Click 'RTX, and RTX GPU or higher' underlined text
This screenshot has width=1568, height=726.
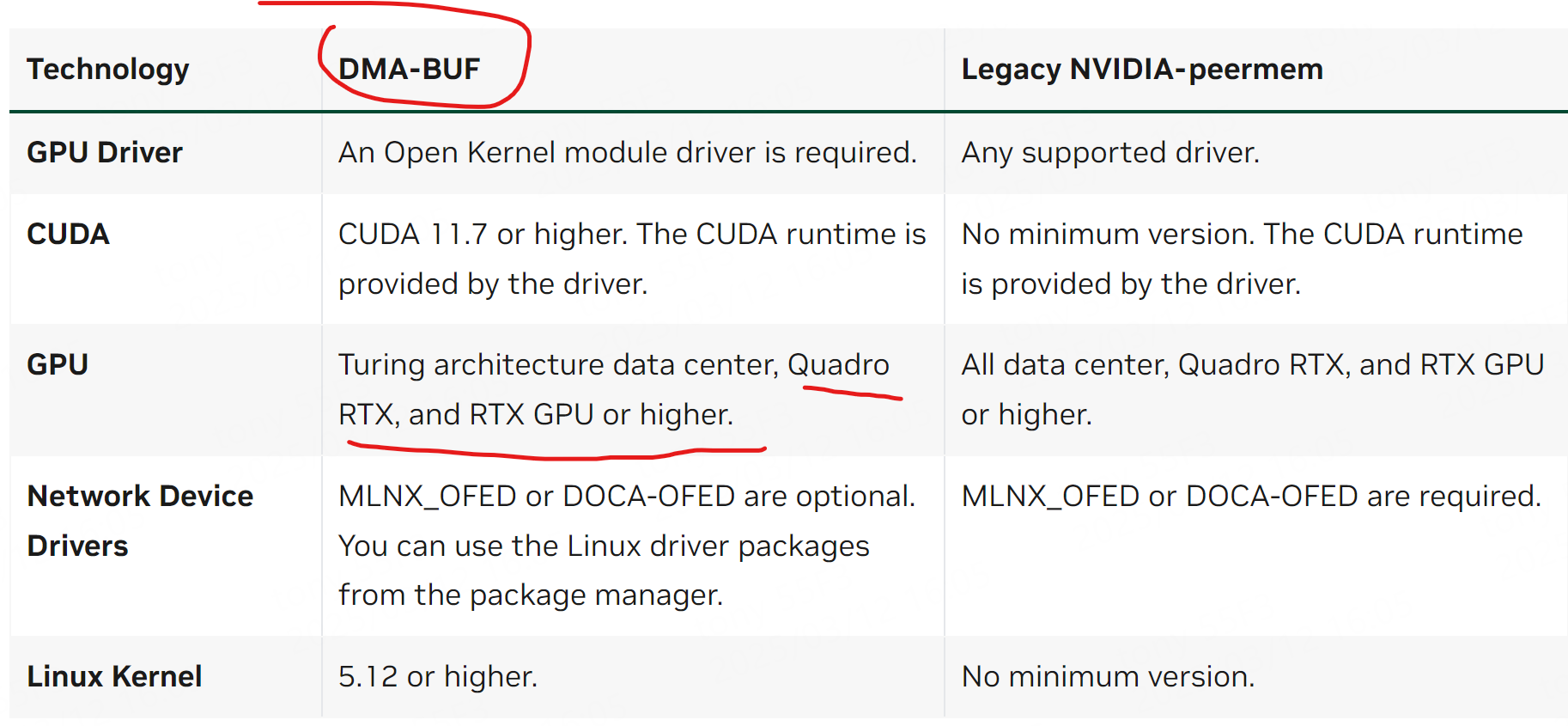(x=536, y=415)
